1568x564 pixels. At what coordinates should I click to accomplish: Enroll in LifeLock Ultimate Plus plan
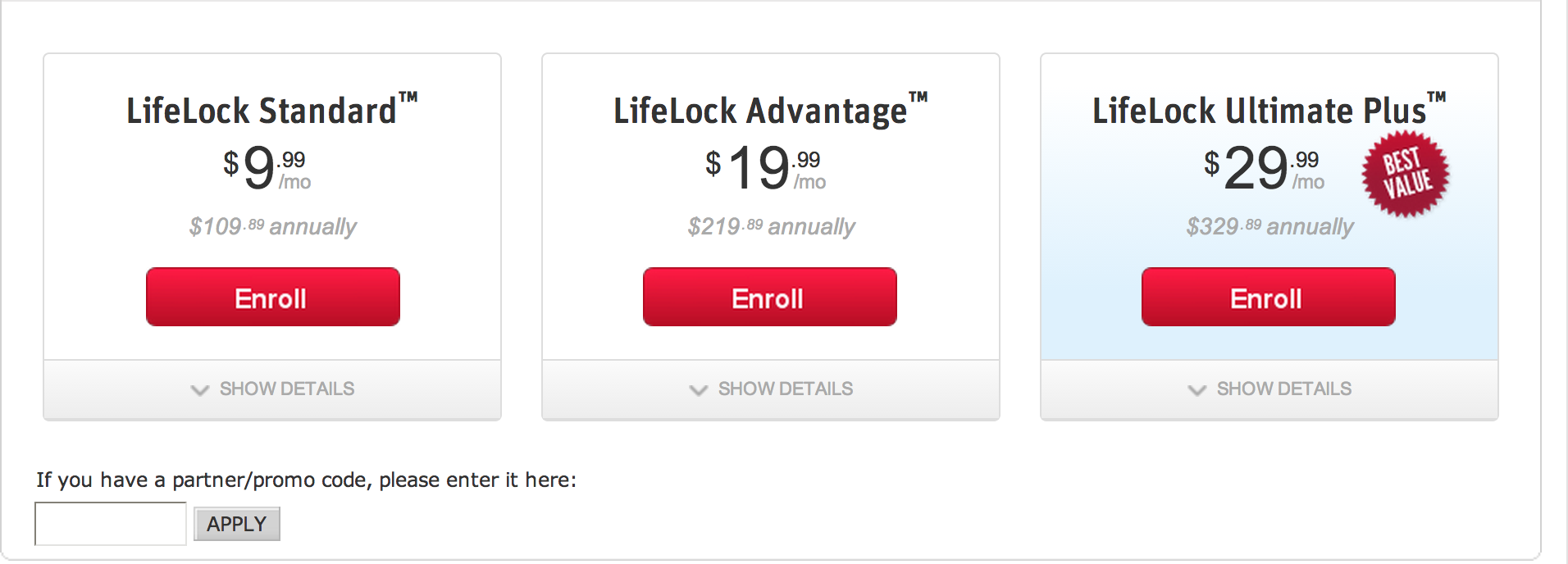[1267, 297]
